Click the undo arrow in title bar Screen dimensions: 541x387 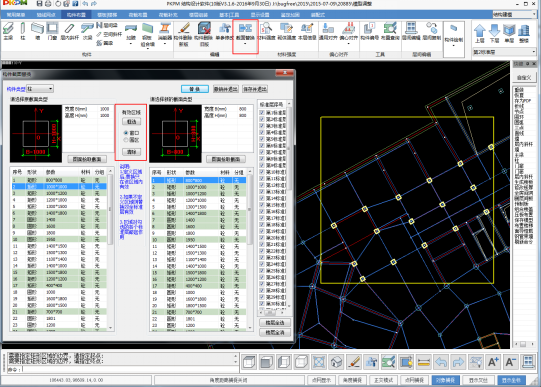85,4
